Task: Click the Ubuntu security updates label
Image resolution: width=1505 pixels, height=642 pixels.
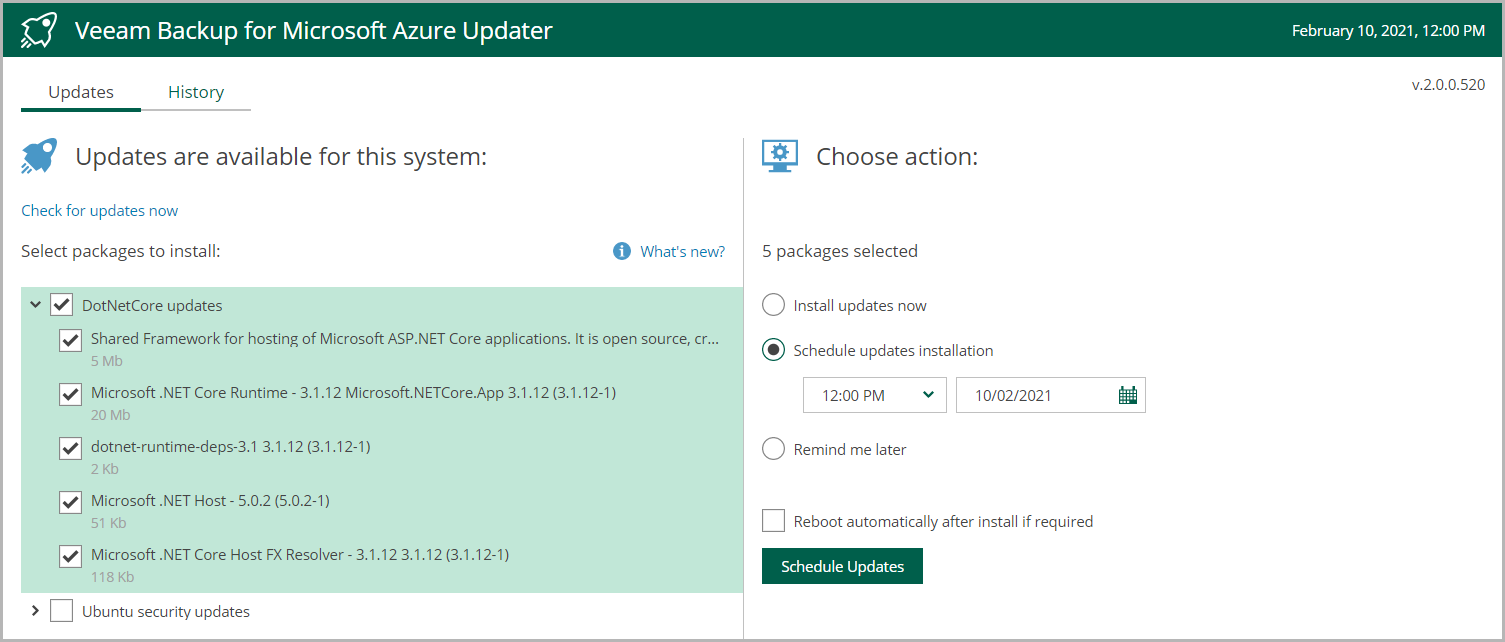Action: pyautogui.click(x=166, y=611)
